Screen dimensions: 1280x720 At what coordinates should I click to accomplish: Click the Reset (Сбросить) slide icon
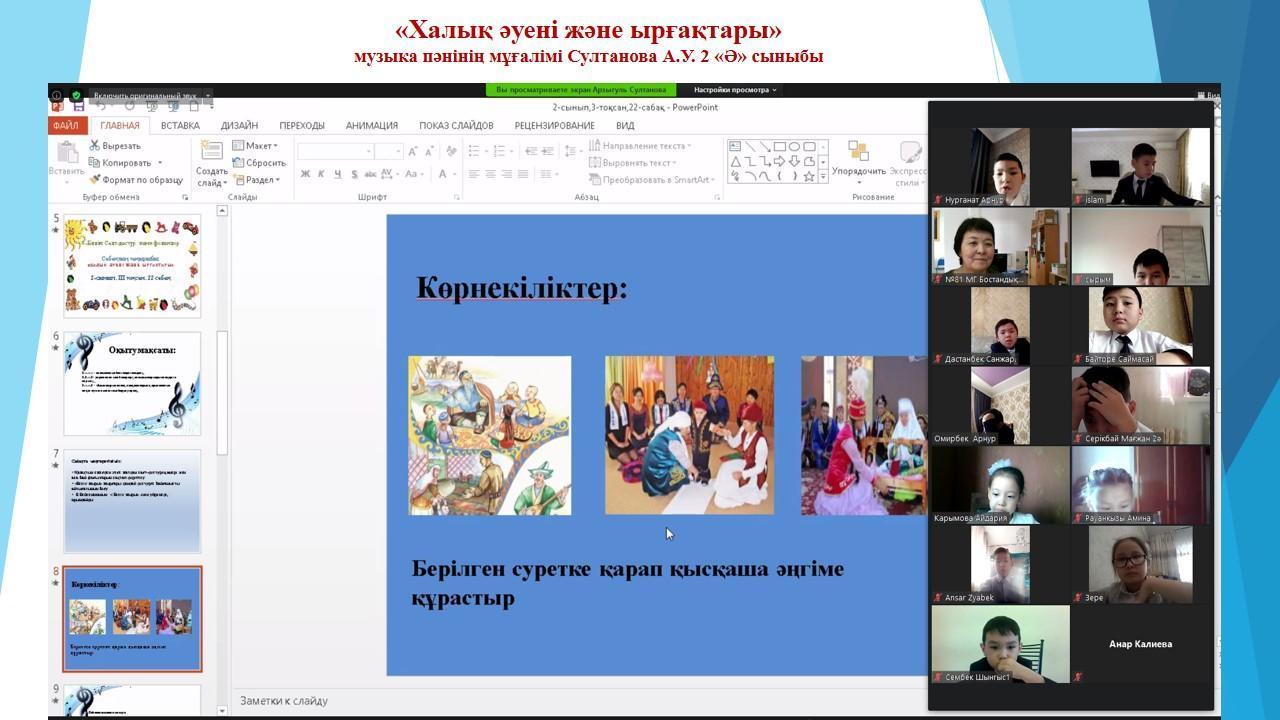point(239,163)
